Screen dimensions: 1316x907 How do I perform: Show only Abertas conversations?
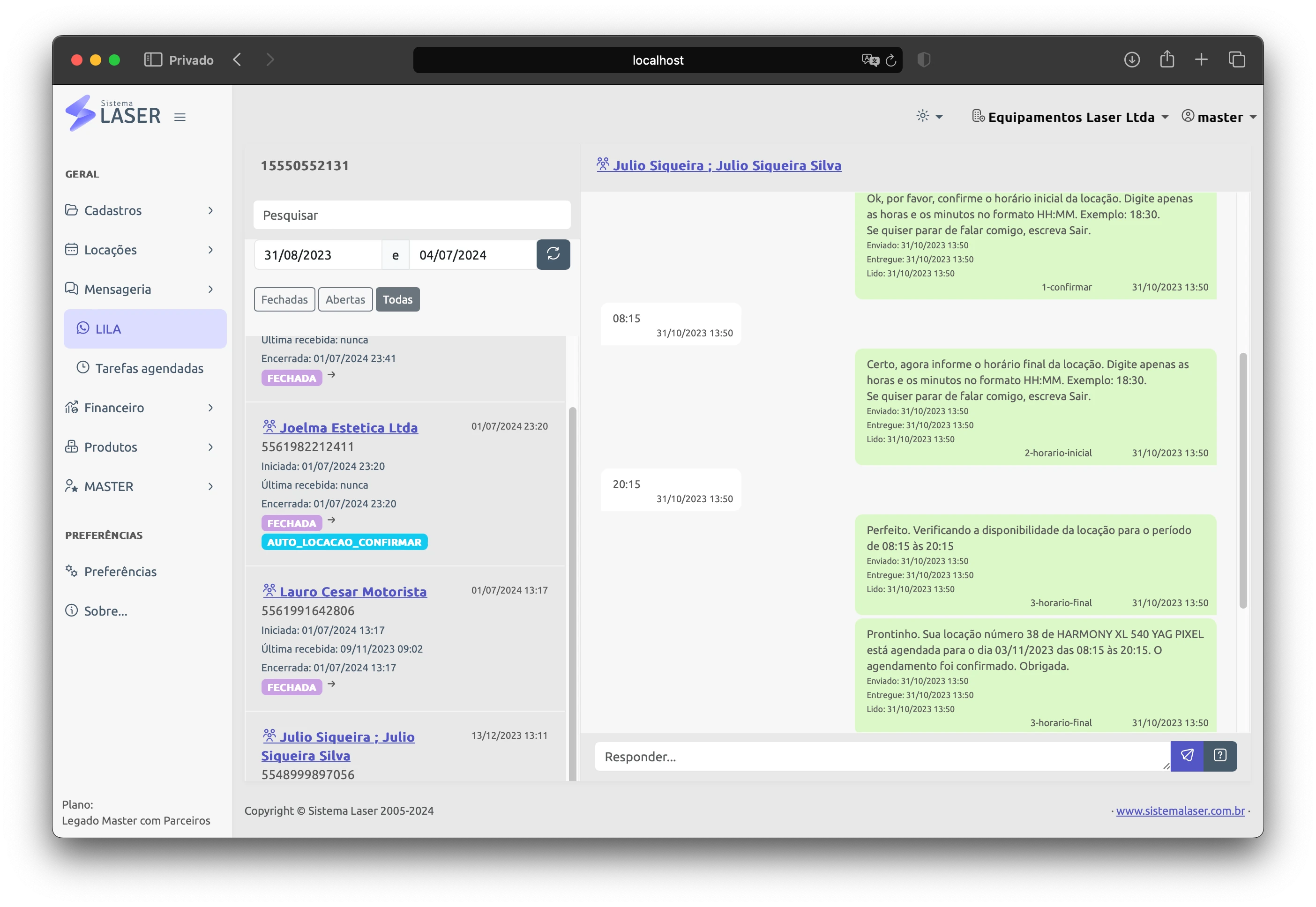(x=345, y=299)
